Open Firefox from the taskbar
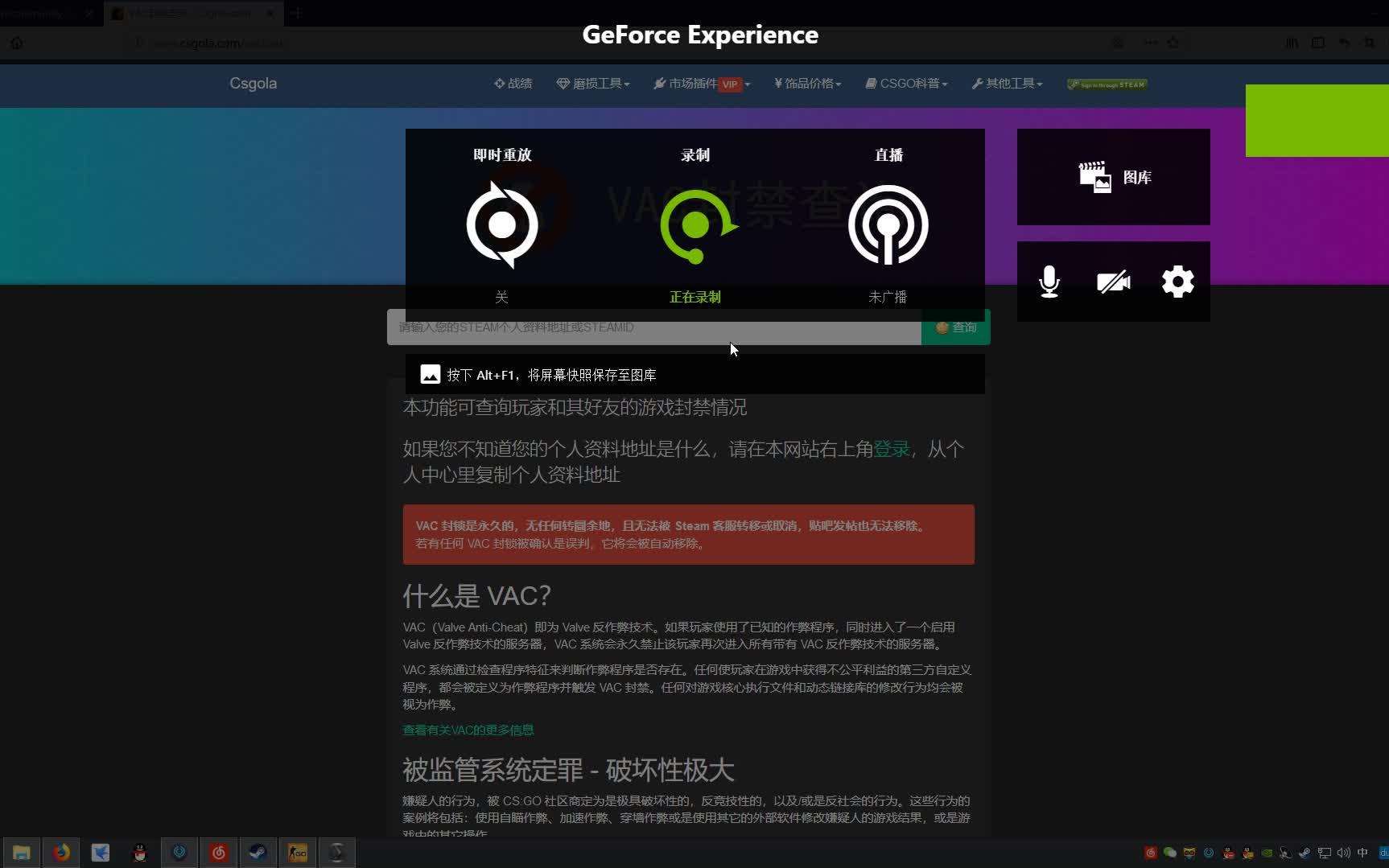This screenshot has width=1389, height=868. (61, 853)
